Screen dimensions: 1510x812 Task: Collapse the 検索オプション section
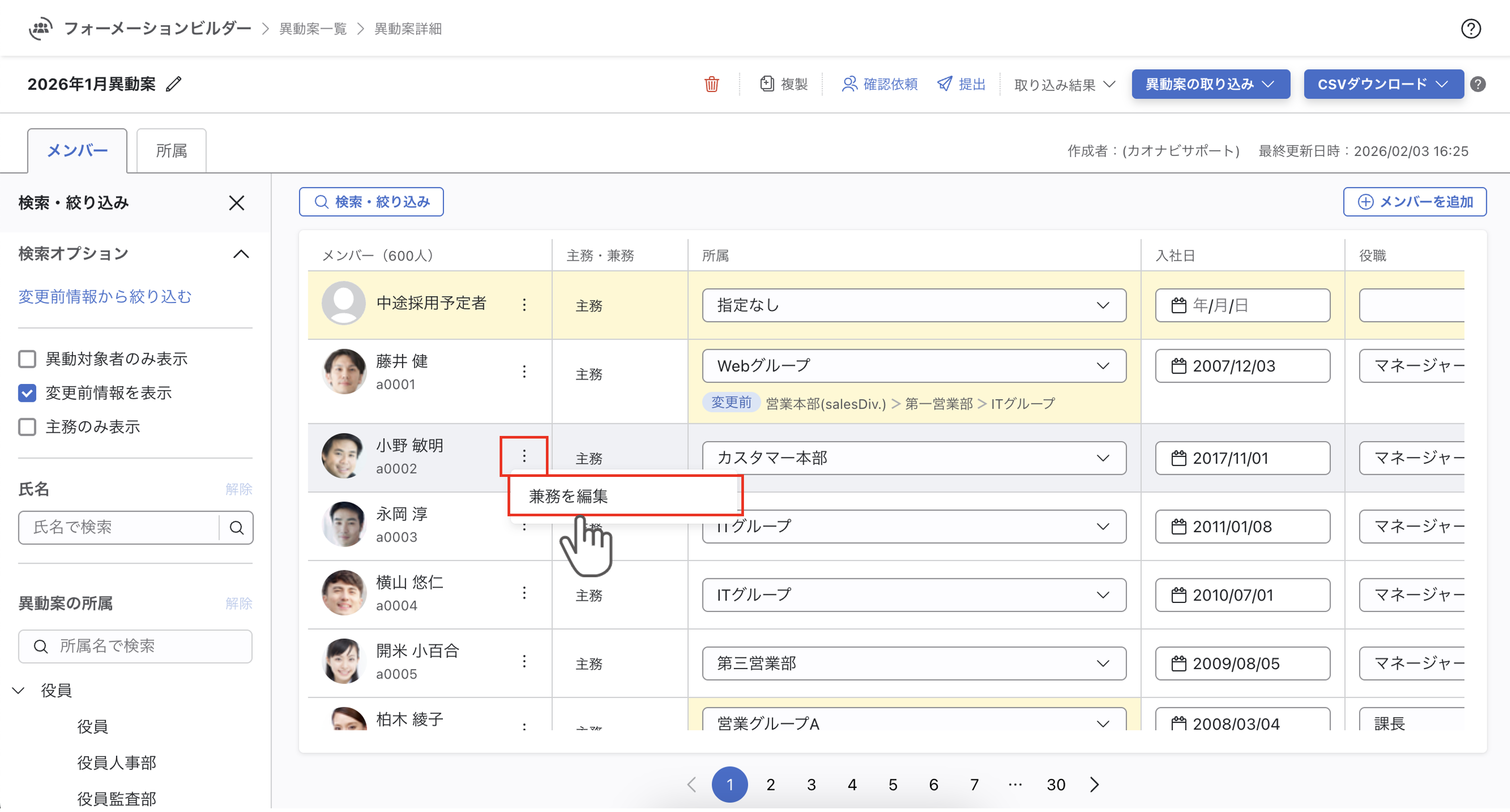[241, 255]
